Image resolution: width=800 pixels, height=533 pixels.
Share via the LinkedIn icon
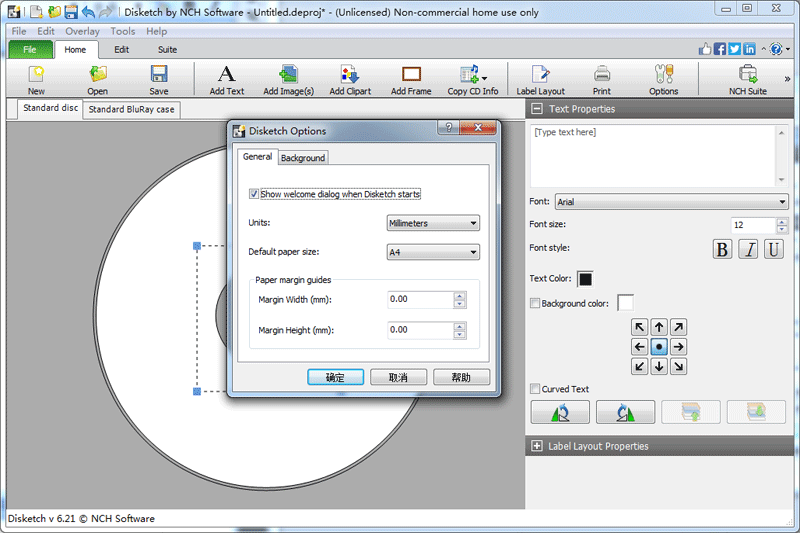click(x=749, y=49)
